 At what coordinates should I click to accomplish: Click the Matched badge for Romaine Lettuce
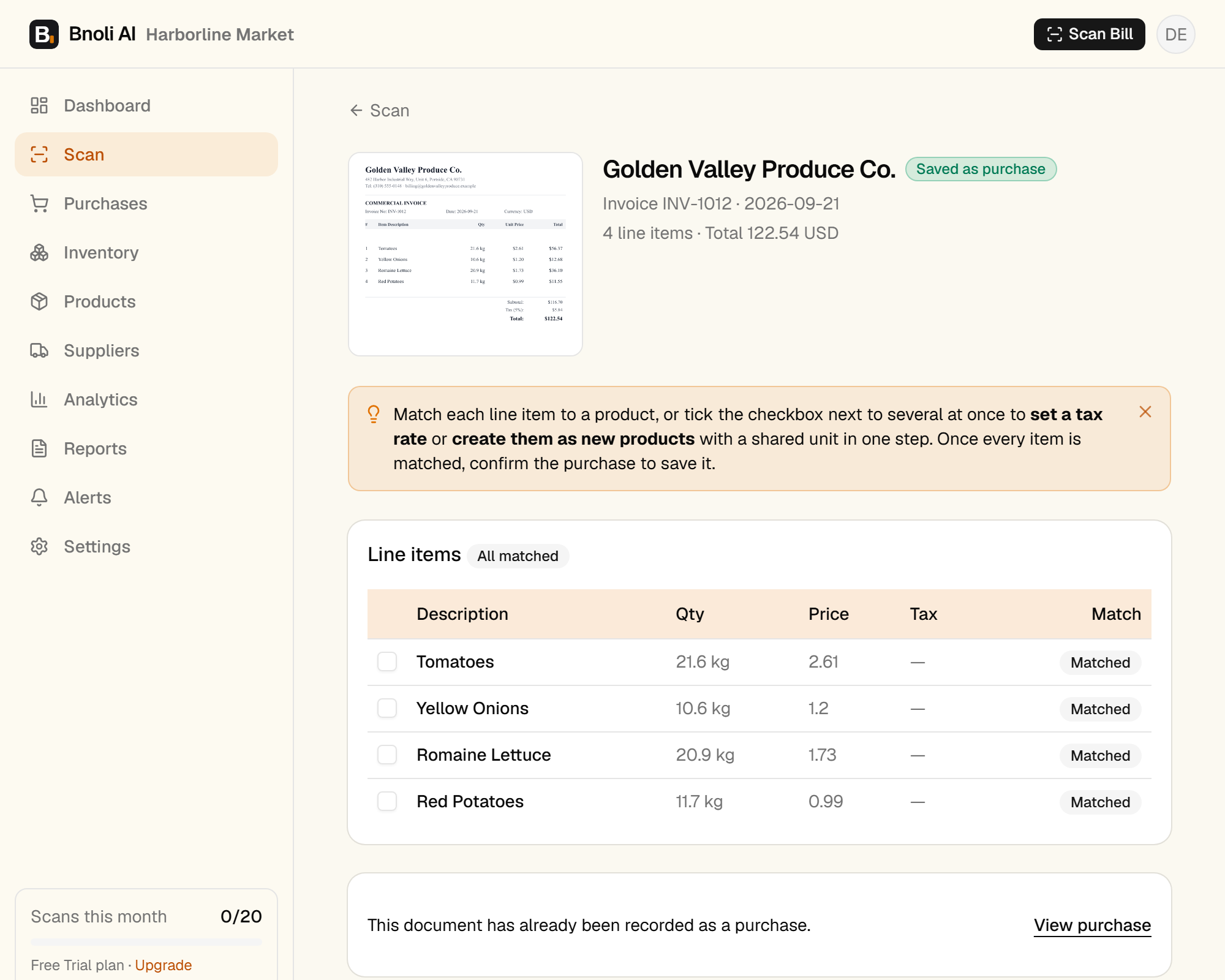1101,756
